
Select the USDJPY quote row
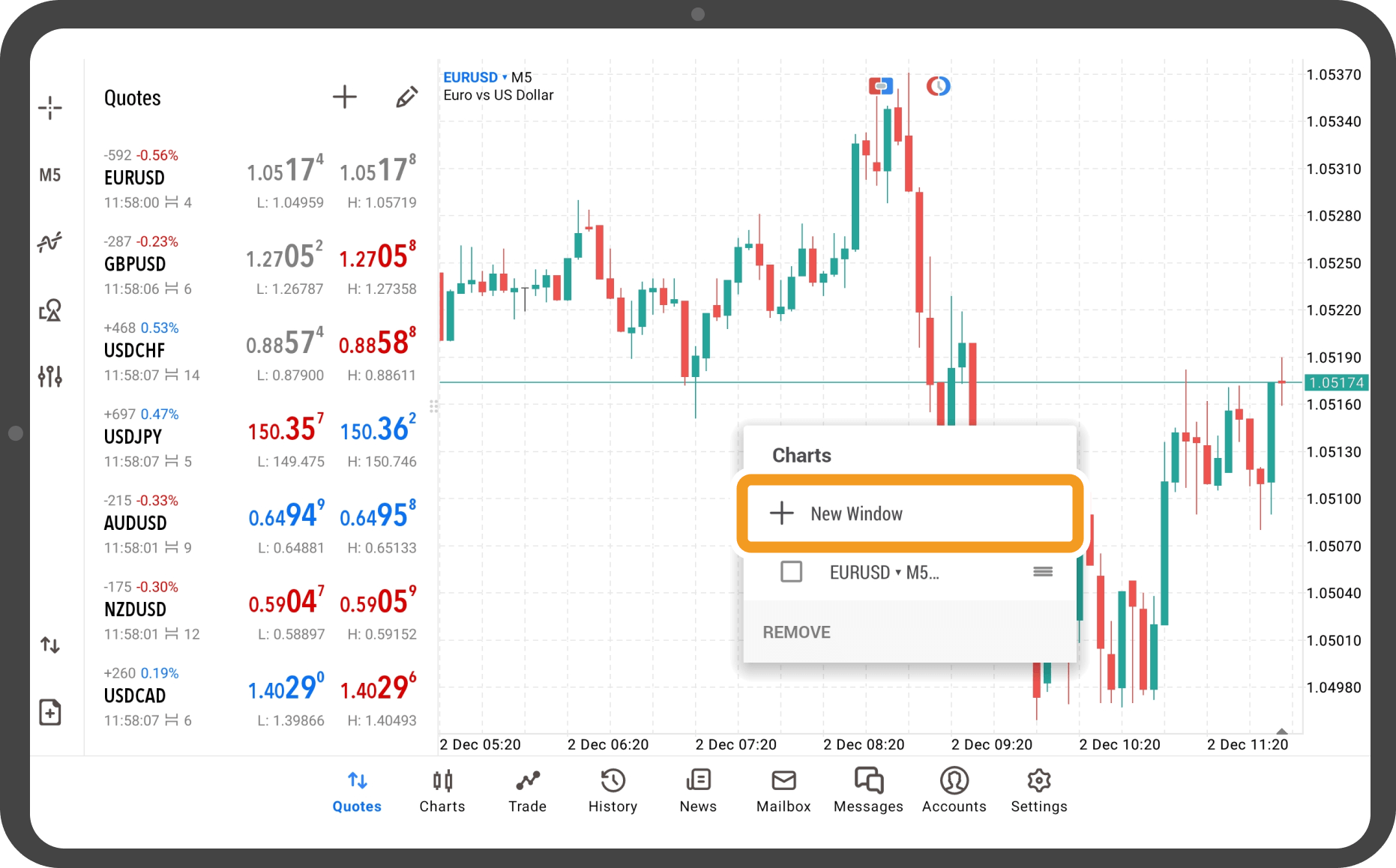259,438
